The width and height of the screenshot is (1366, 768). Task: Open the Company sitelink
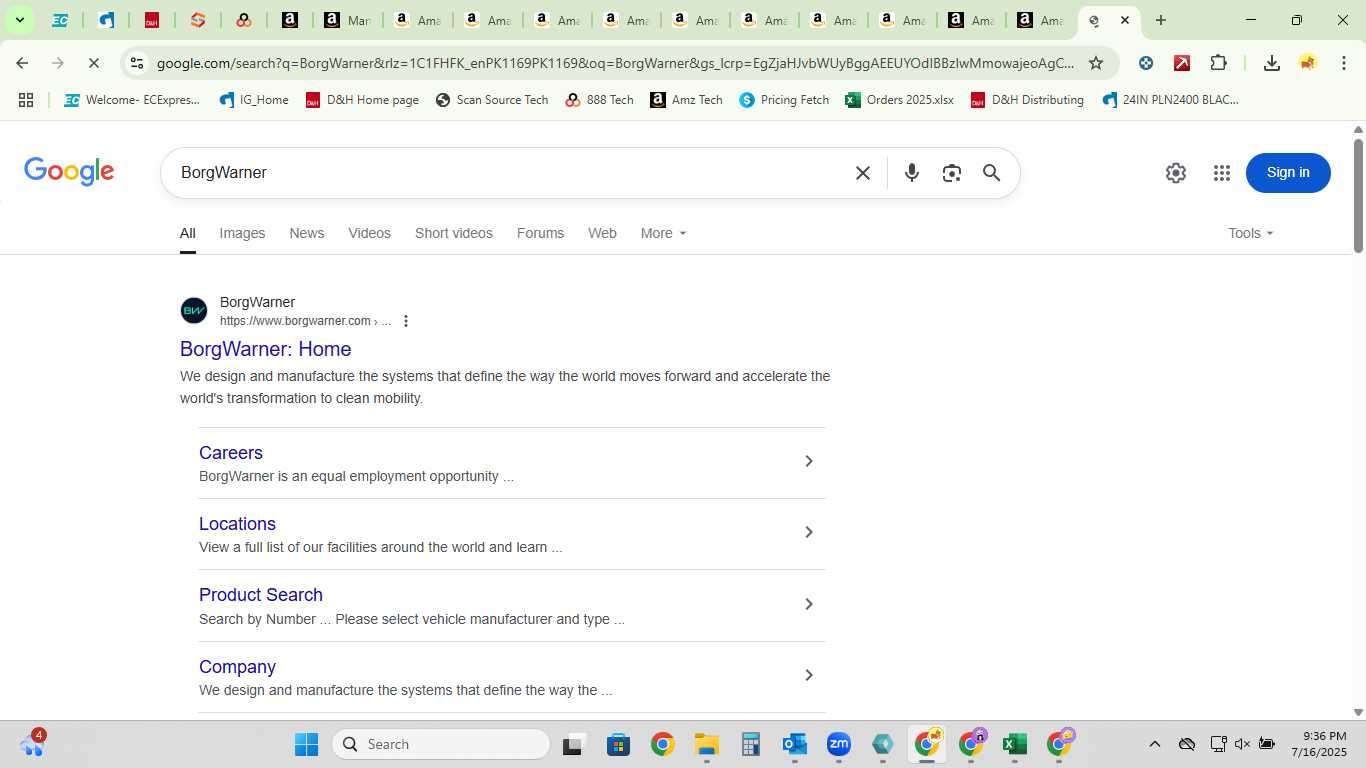(237, 667)
